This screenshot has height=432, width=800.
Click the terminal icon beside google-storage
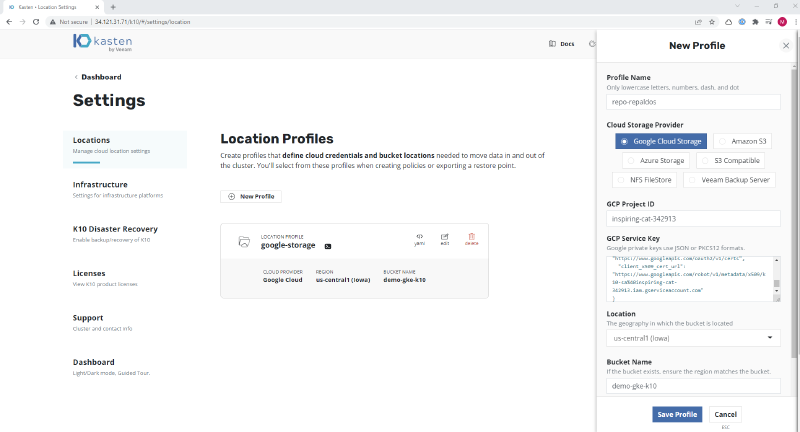coord(328,246)
